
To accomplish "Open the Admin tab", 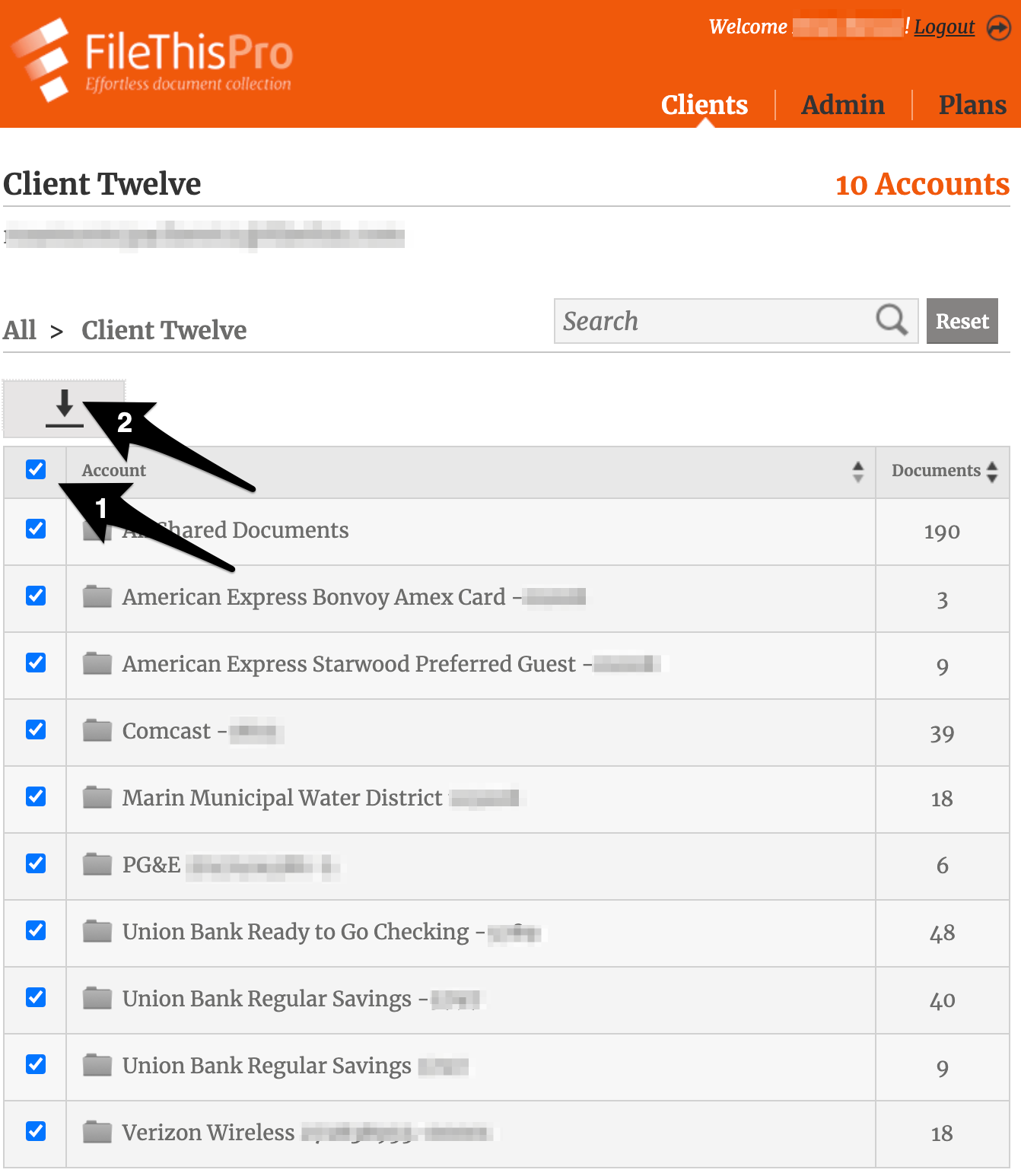I will point(843,105).
